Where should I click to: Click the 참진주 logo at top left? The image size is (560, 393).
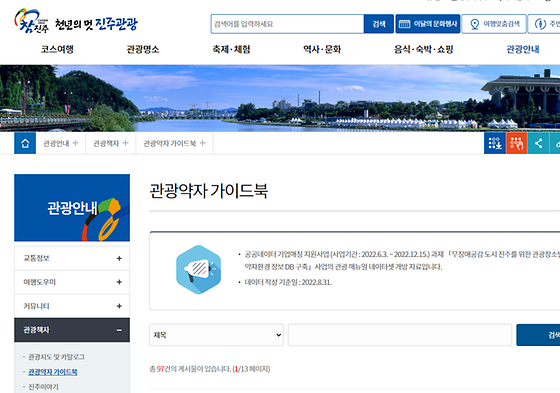31,21
